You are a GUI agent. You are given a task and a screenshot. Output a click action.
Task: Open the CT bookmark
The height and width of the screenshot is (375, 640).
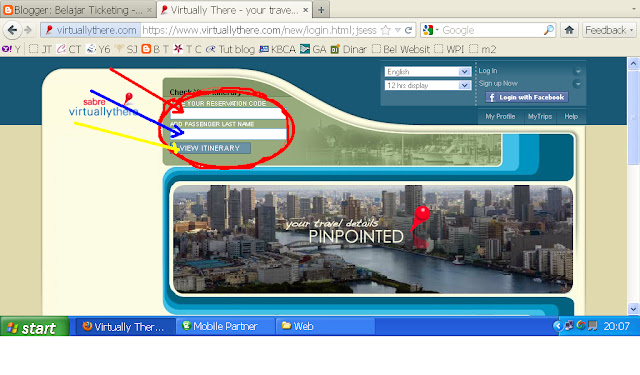(69, 49)
